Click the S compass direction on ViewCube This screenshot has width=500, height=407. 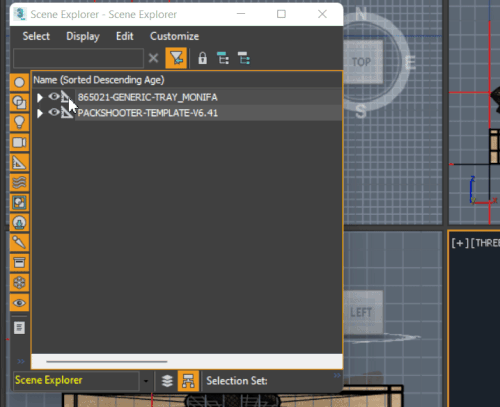coord(361,111)
